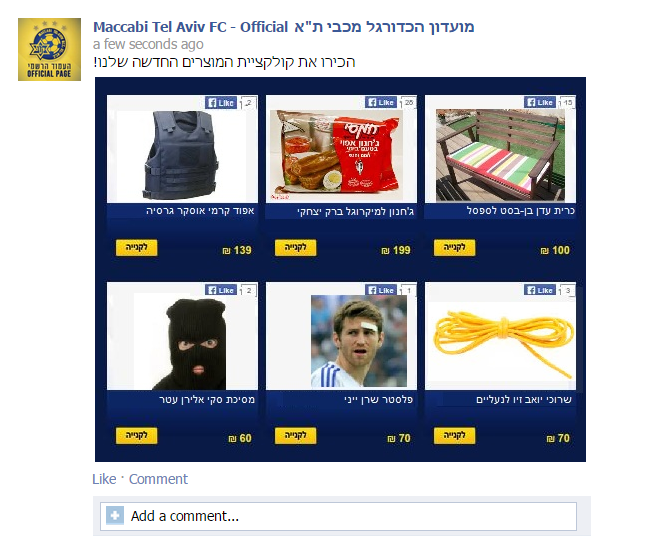Click the Add a comment field

338,516
